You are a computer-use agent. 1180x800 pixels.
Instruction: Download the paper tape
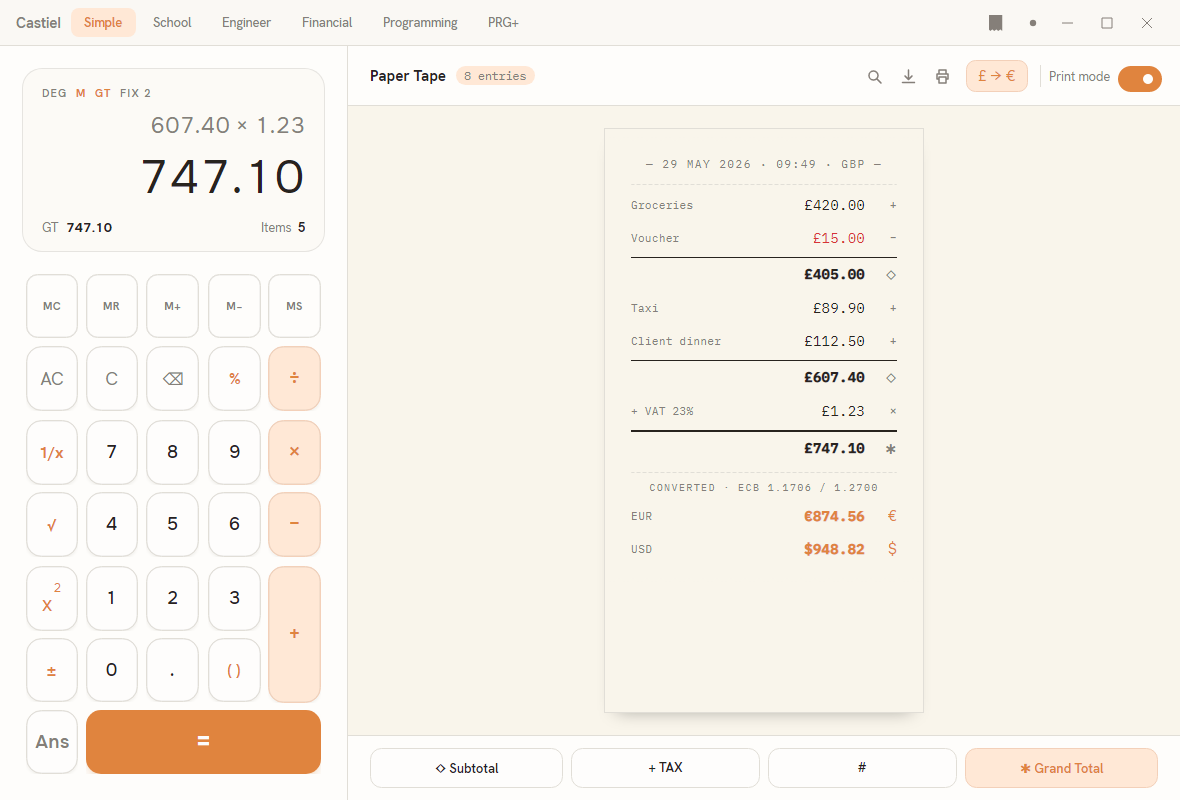[x=908, y=77]
